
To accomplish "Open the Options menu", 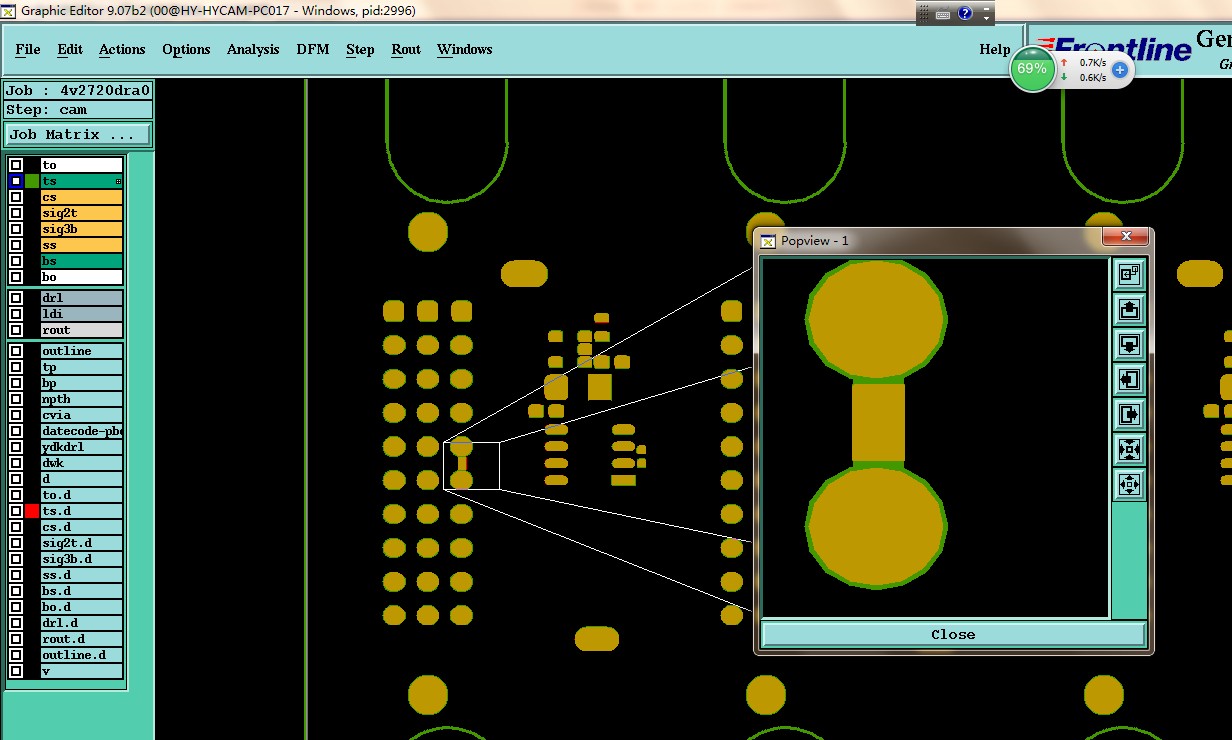I will click(x=186, y=49).
